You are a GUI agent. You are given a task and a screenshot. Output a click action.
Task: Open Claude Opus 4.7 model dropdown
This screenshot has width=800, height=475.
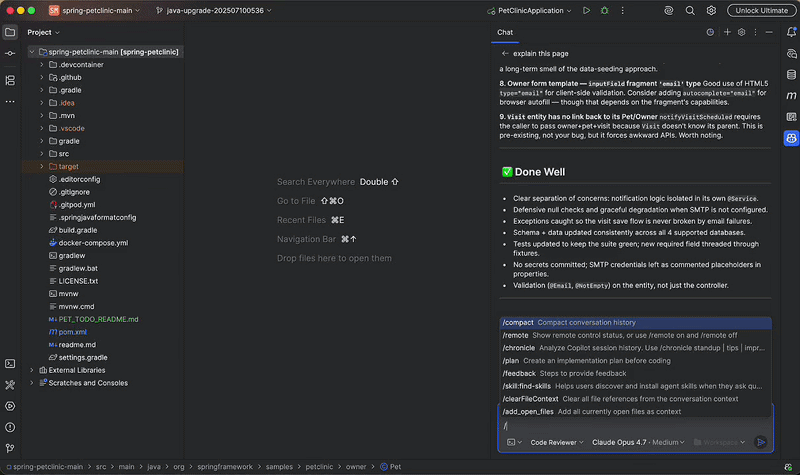tap(638, 442)
